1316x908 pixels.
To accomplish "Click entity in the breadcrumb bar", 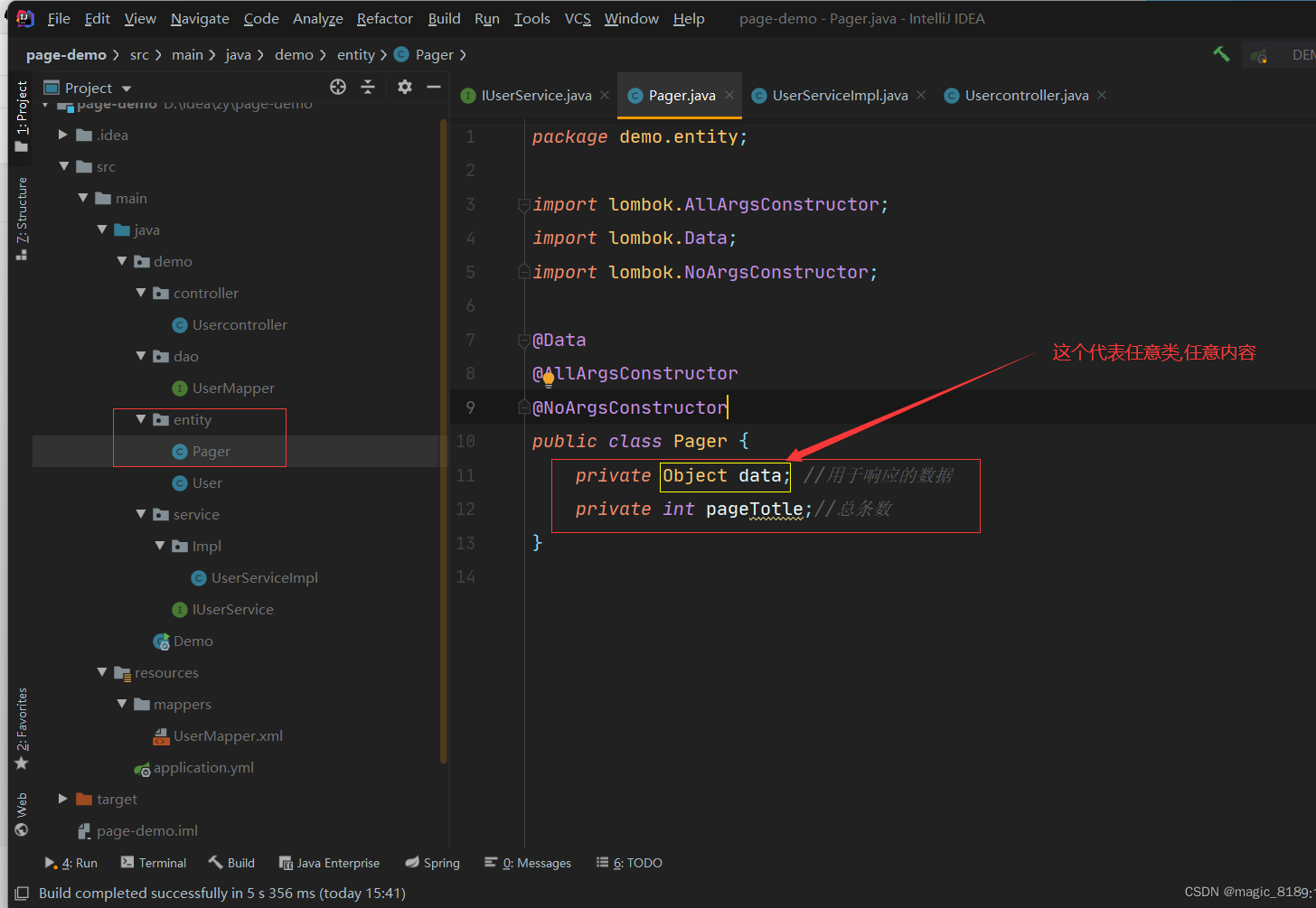I will coord(356,55).
